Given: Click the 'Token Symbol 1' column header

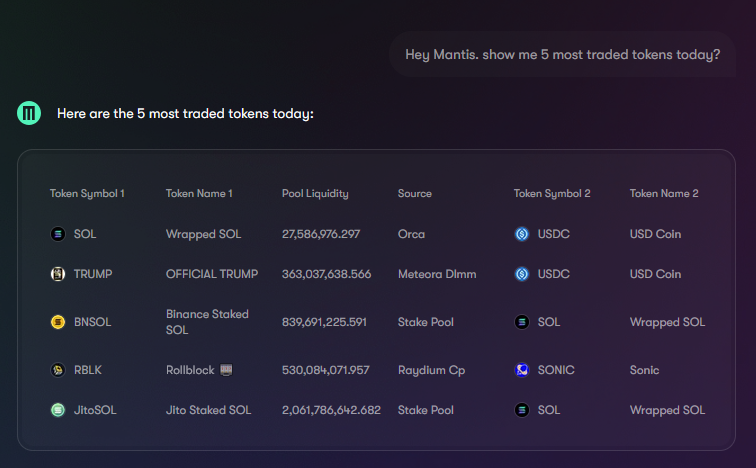Looking at the screenshot, I should (x=87, y=193).
